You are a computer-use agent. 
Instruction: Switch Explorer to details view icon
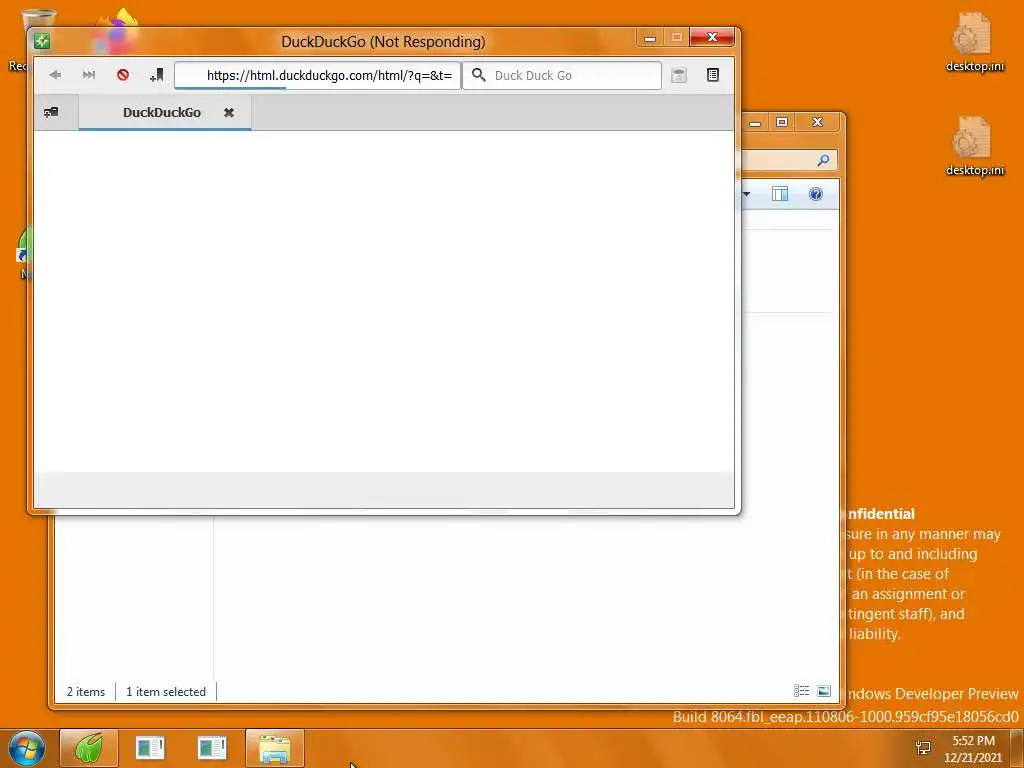click(x=801, y=691)
